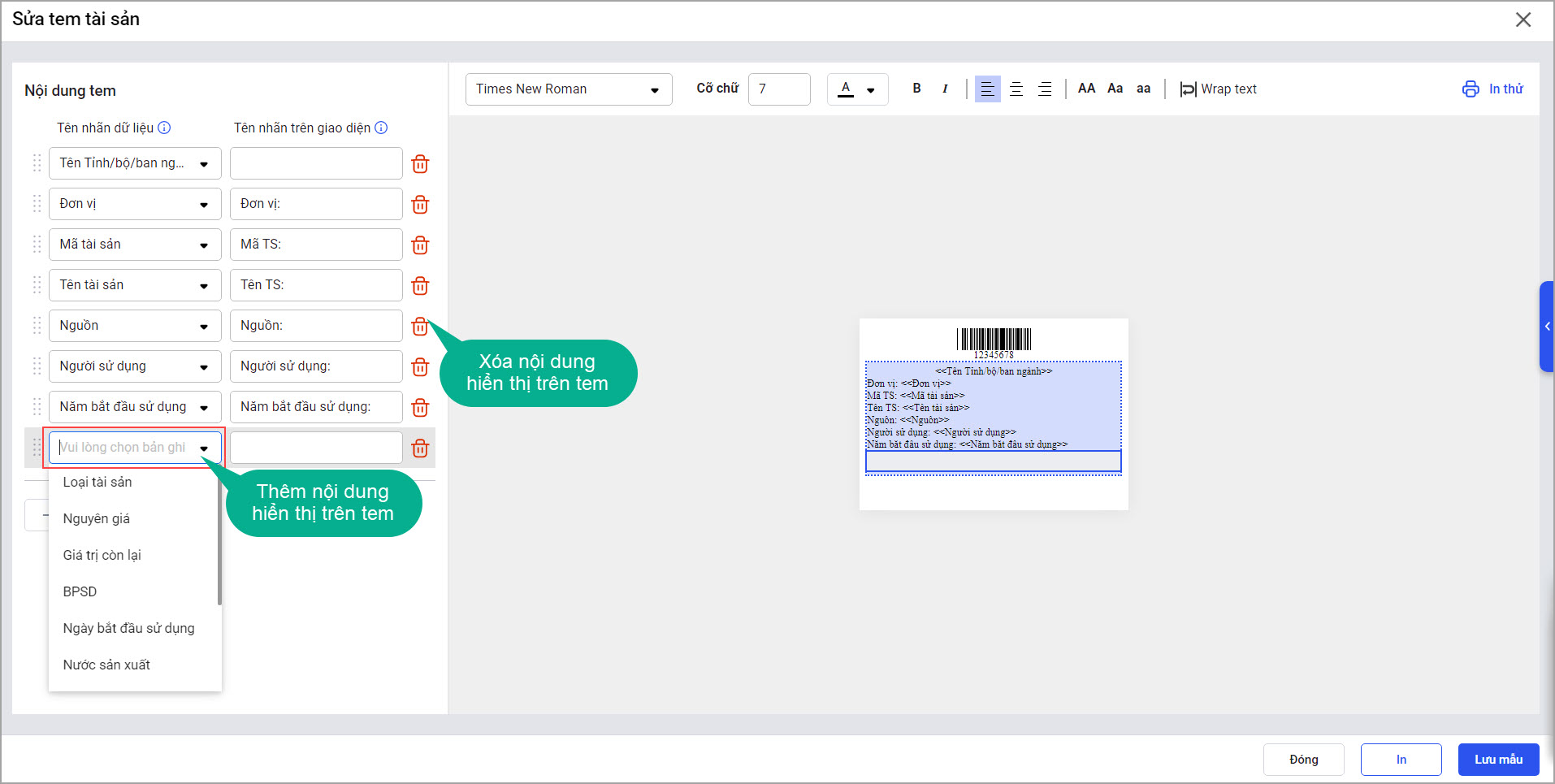Open the Times New Roman font dropdown
This screenshot has width=1555, height=784.
[x=568, y=89]
